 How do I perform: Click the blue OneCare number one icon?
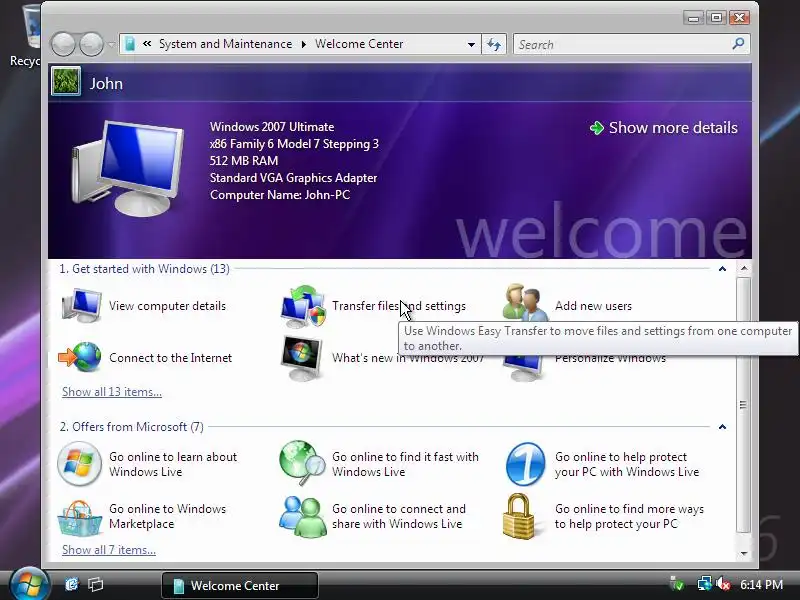[525, 464]
